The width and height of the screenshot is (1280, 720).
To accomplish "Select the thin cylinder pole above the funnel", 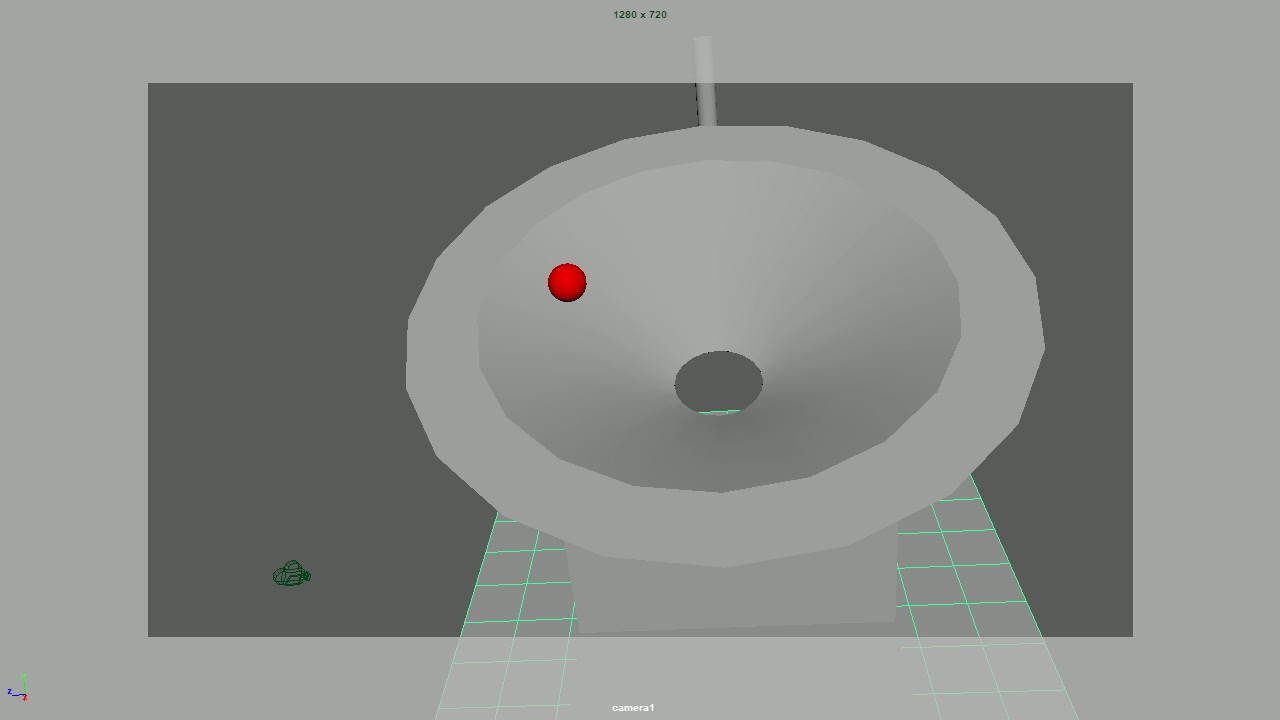I will coord(704,82).
